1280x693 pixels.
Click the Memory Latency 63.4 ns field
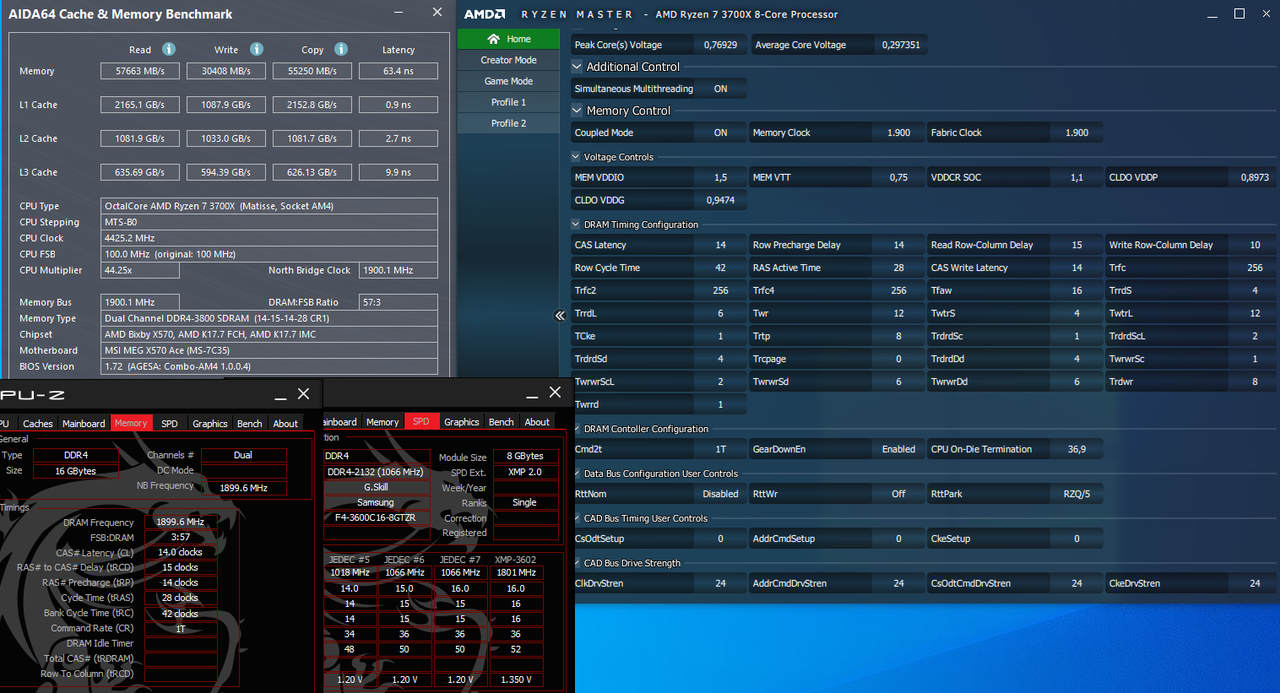398,71
